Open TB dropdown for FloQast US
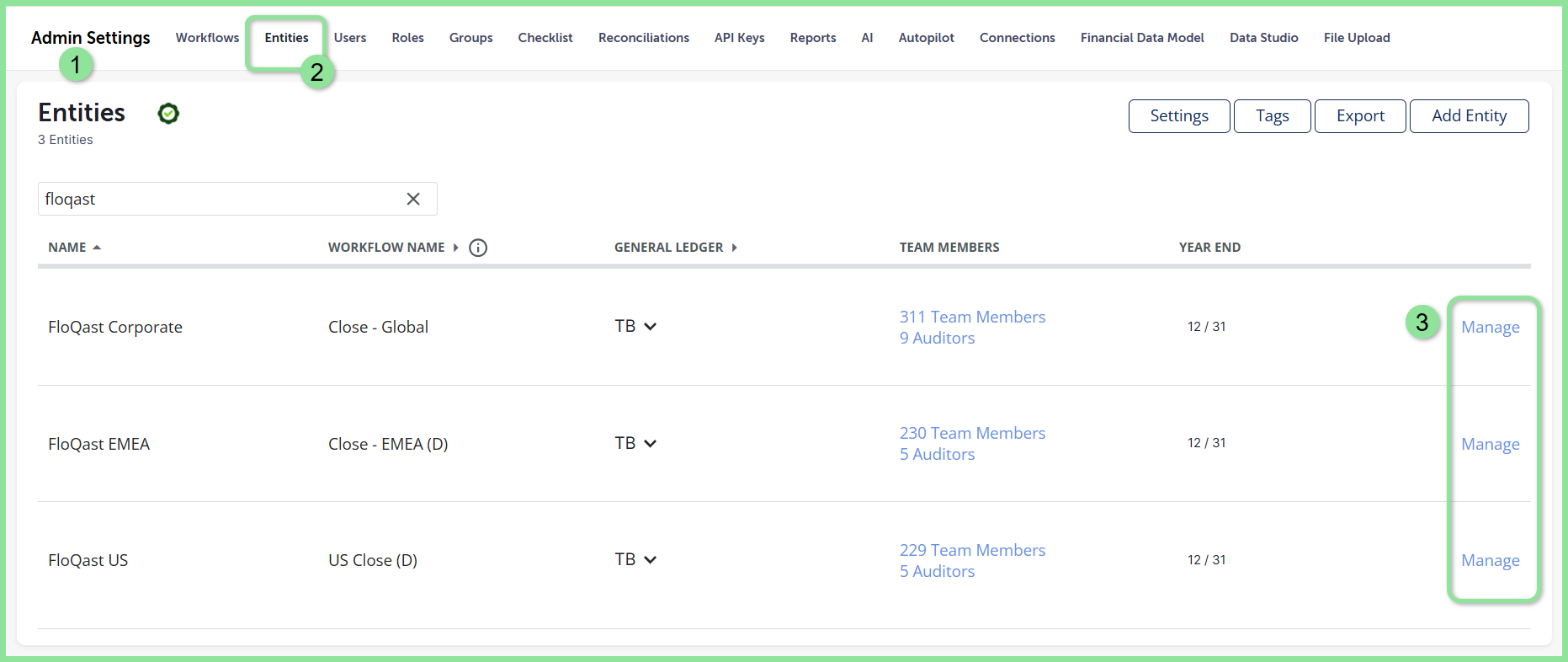The image size is (1568, 662). coord(635,559)
